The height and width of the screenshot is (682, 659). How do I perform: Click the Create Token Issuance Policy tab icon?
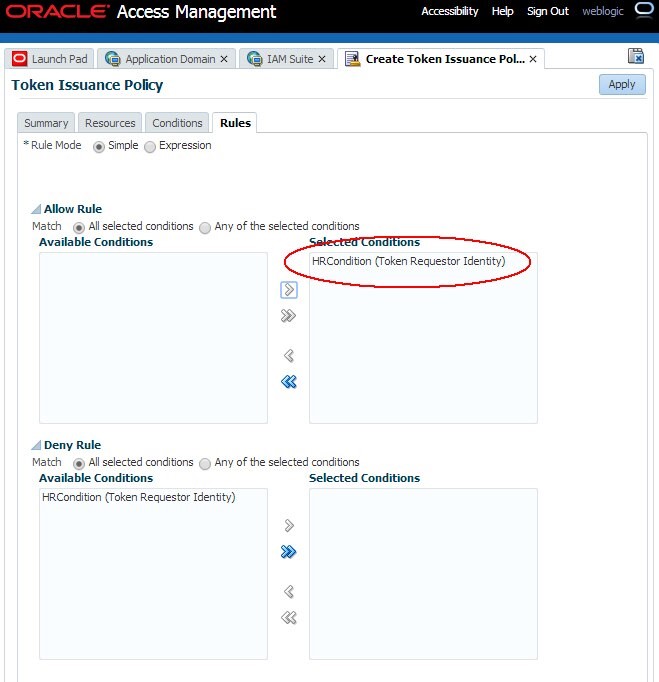click(x=352, y=59)
